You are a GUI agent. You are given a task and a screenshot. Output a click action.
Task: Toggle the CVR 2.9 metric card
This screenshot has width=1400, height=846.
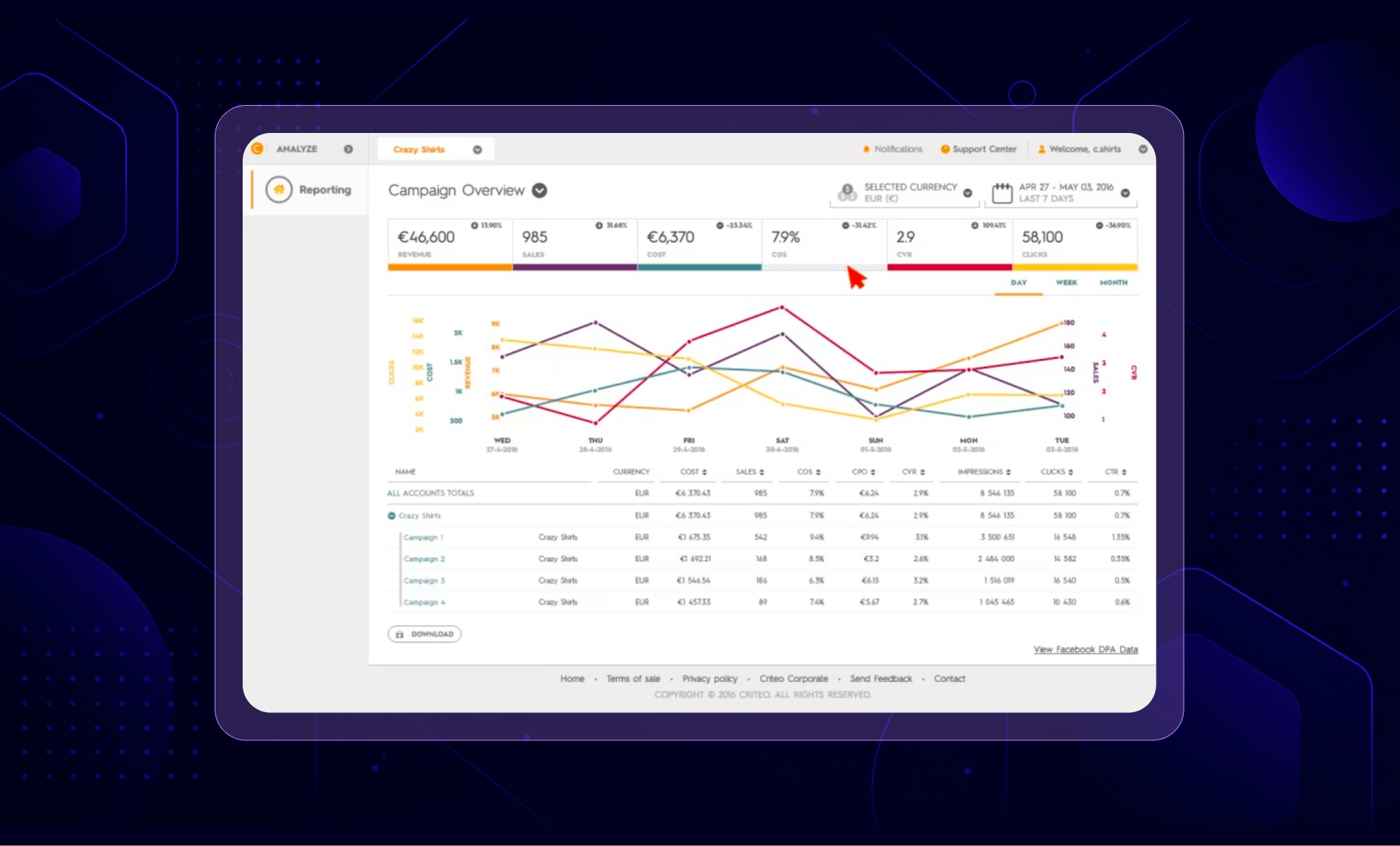pos(950,244)
